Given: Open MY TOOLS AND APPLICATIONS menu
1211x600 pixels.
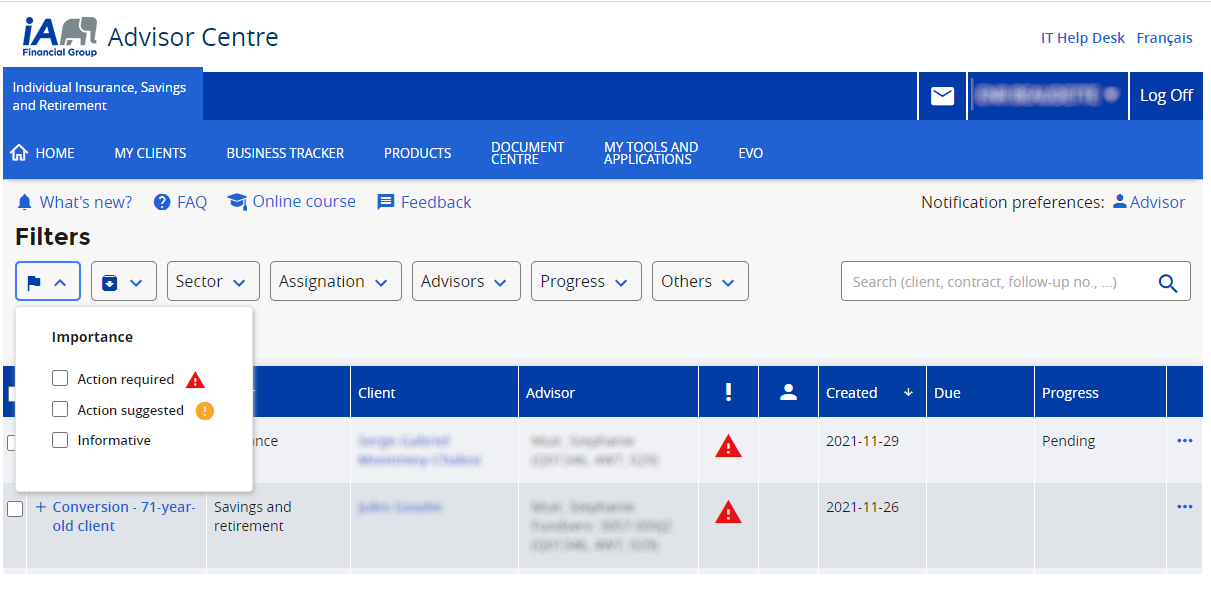Looking at the screenshot, I should pyautogui.click(x=651, y=153).
